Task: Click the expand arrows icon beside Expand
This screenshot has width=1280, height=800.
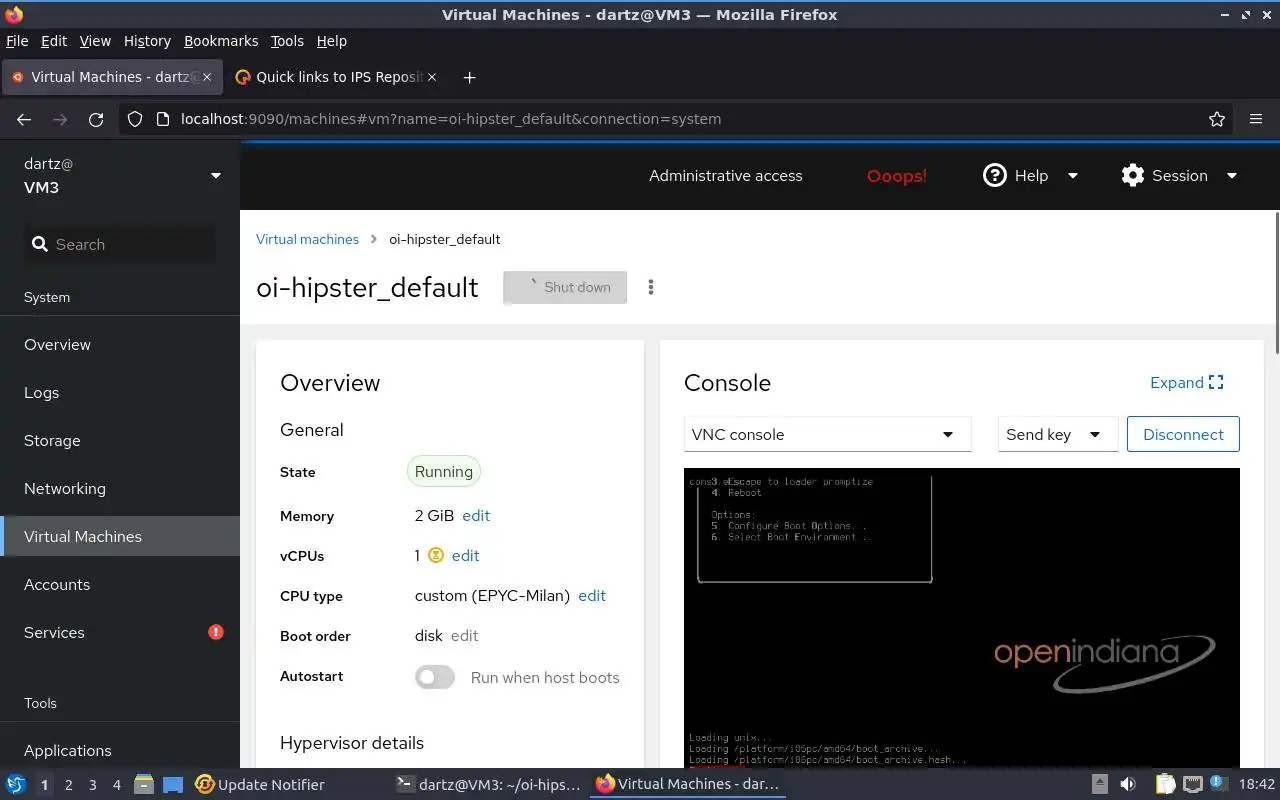Action: pyautogui.click(x=1216, y=382)
